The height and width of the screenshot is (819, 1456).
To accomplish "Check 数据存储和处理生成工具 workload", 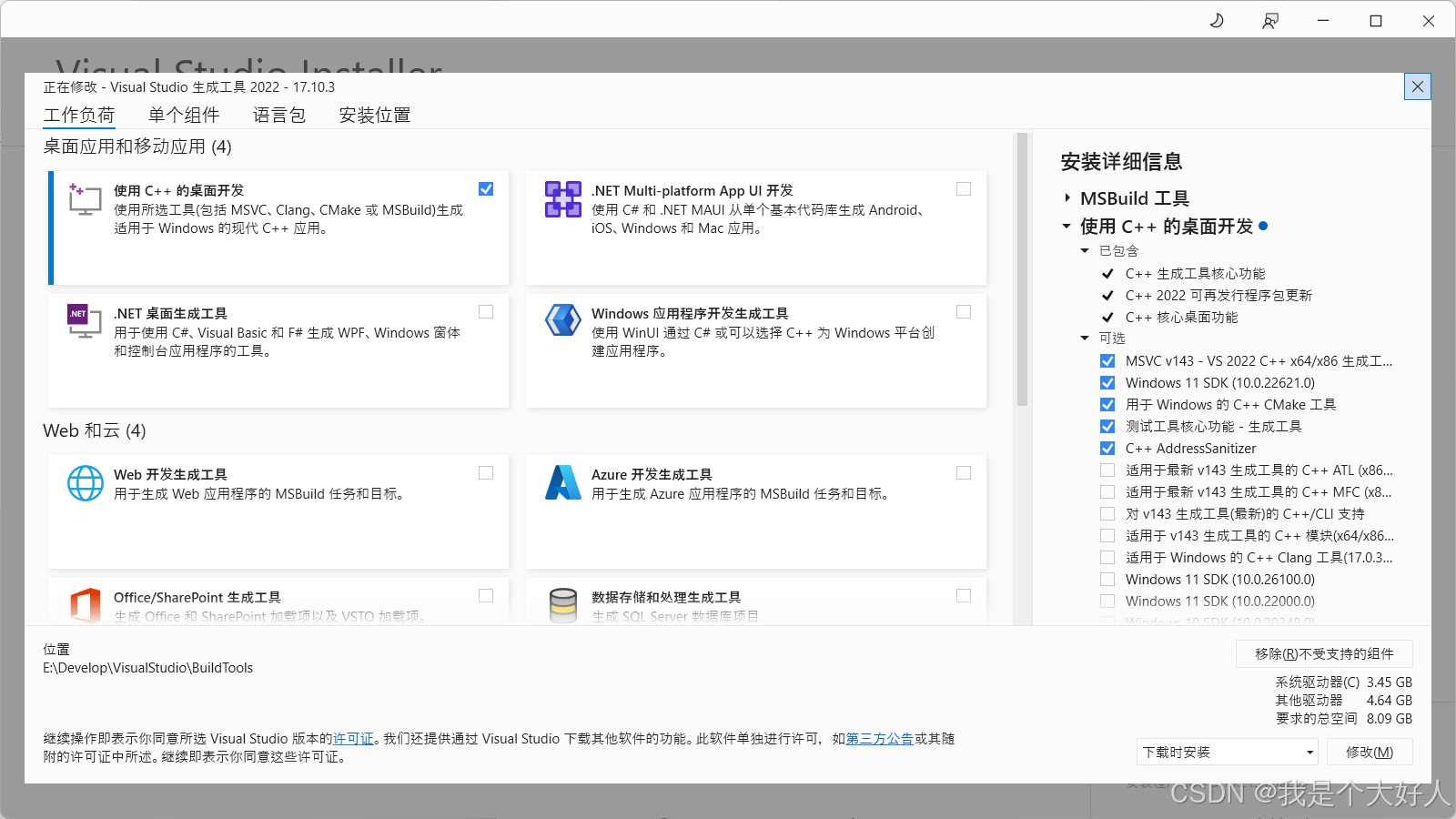I will coord(964,596).
